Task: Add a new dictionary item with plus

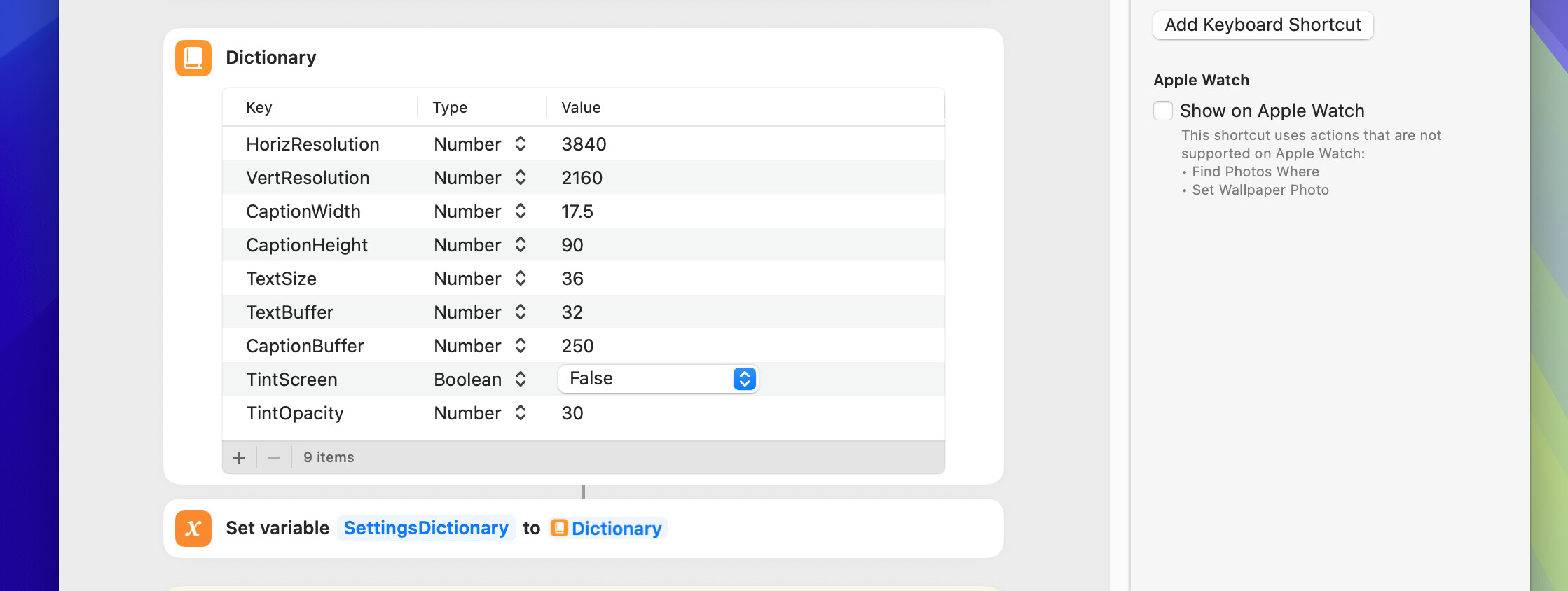Action: pos(239,458)
